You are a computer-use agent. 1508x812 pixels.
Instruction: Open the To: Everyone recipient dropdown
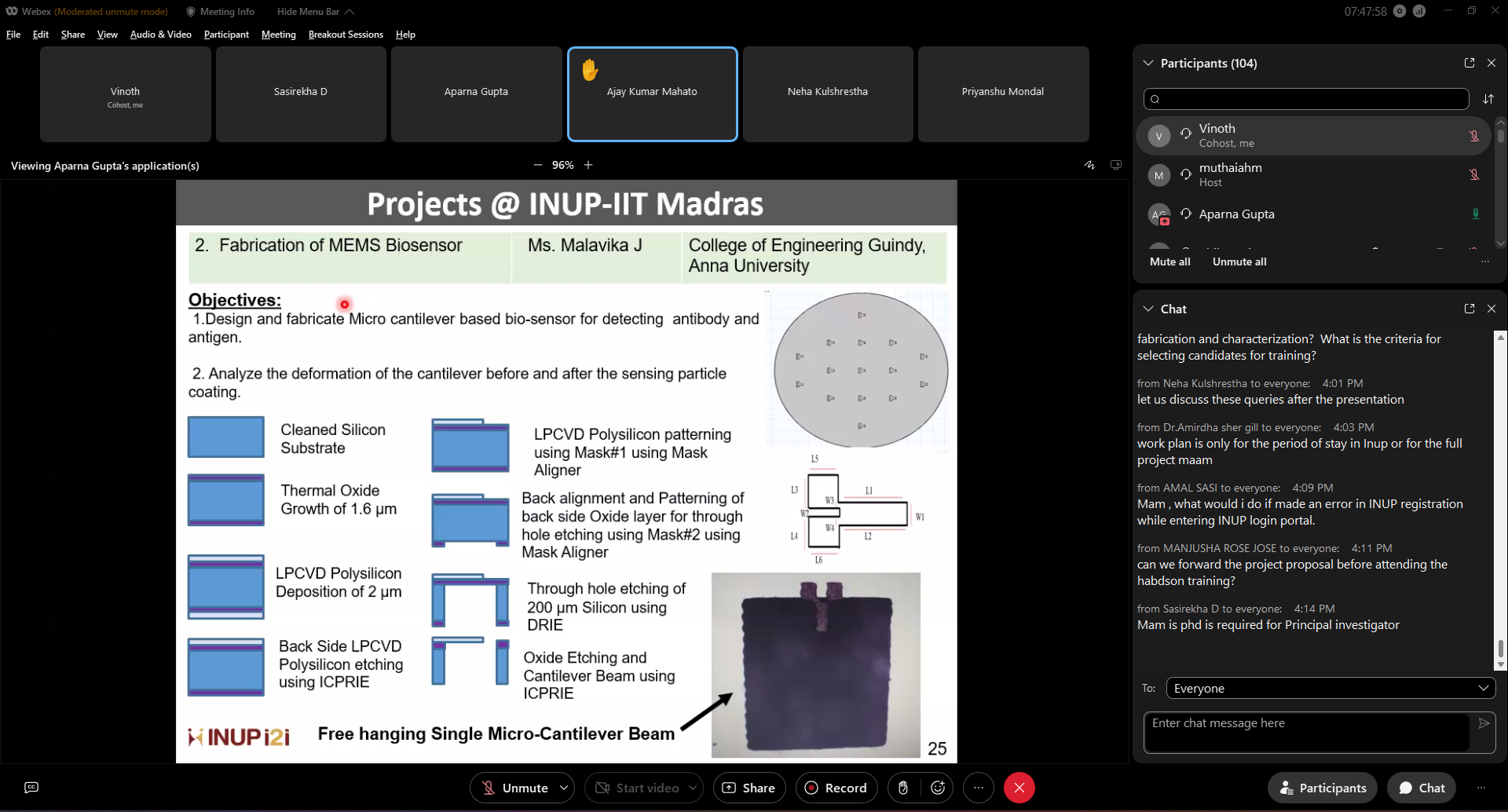[x=1331, y=688]
